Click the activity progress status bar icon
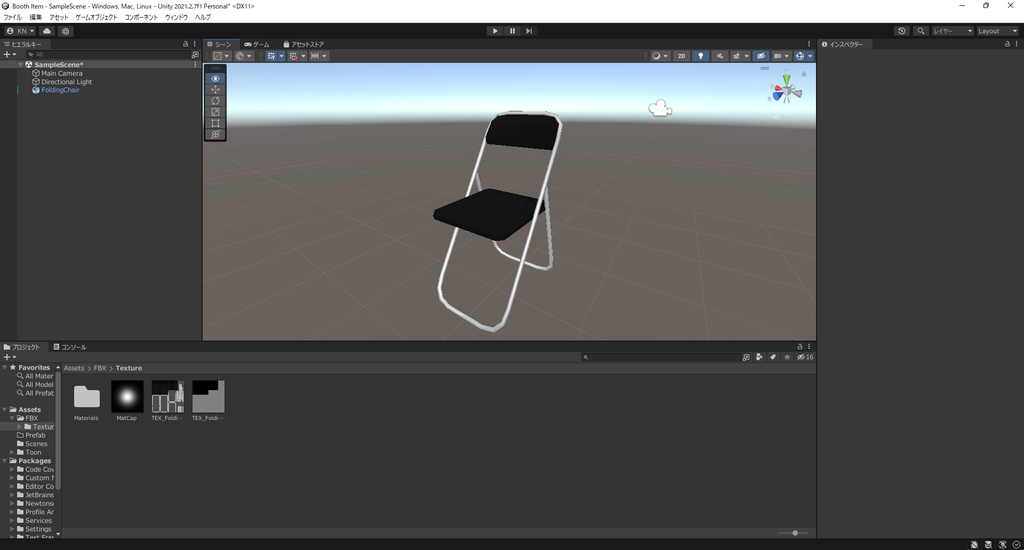This screenshot has width=1024, height=550. pos(1016,545)
